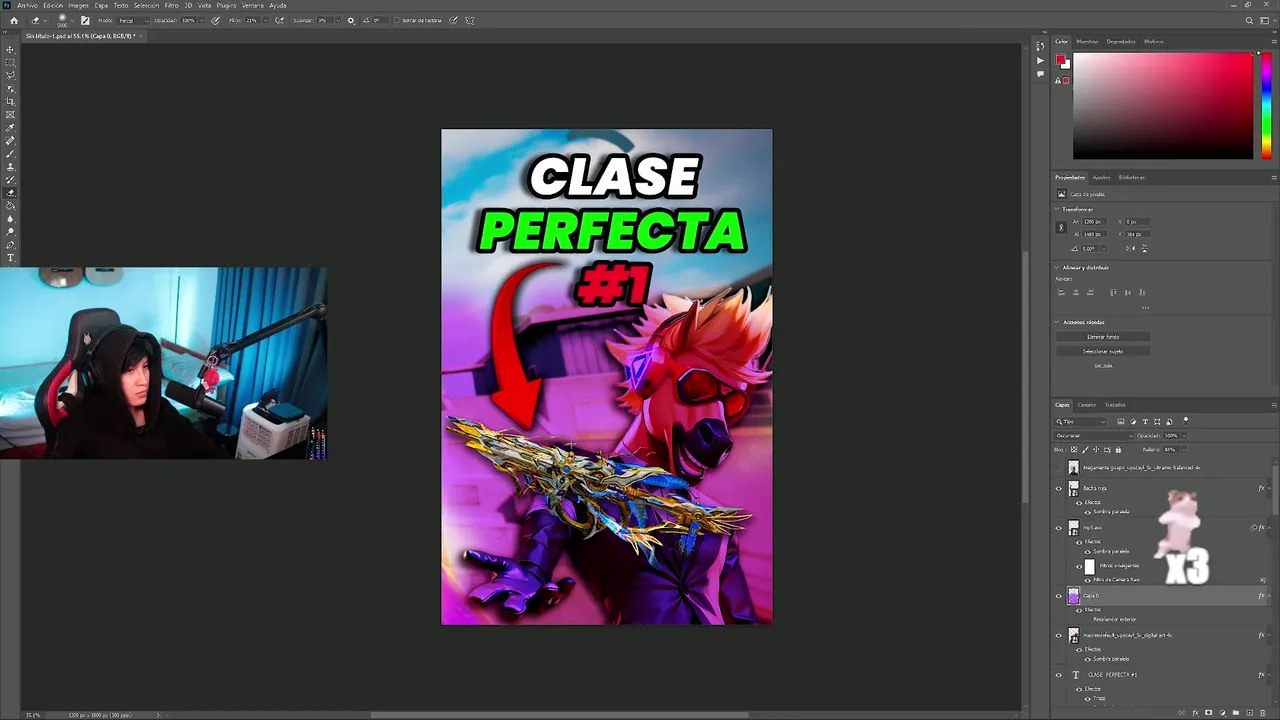Select the History Brush tool
The width and height of the screenshot is (1280, 720).
11,179
